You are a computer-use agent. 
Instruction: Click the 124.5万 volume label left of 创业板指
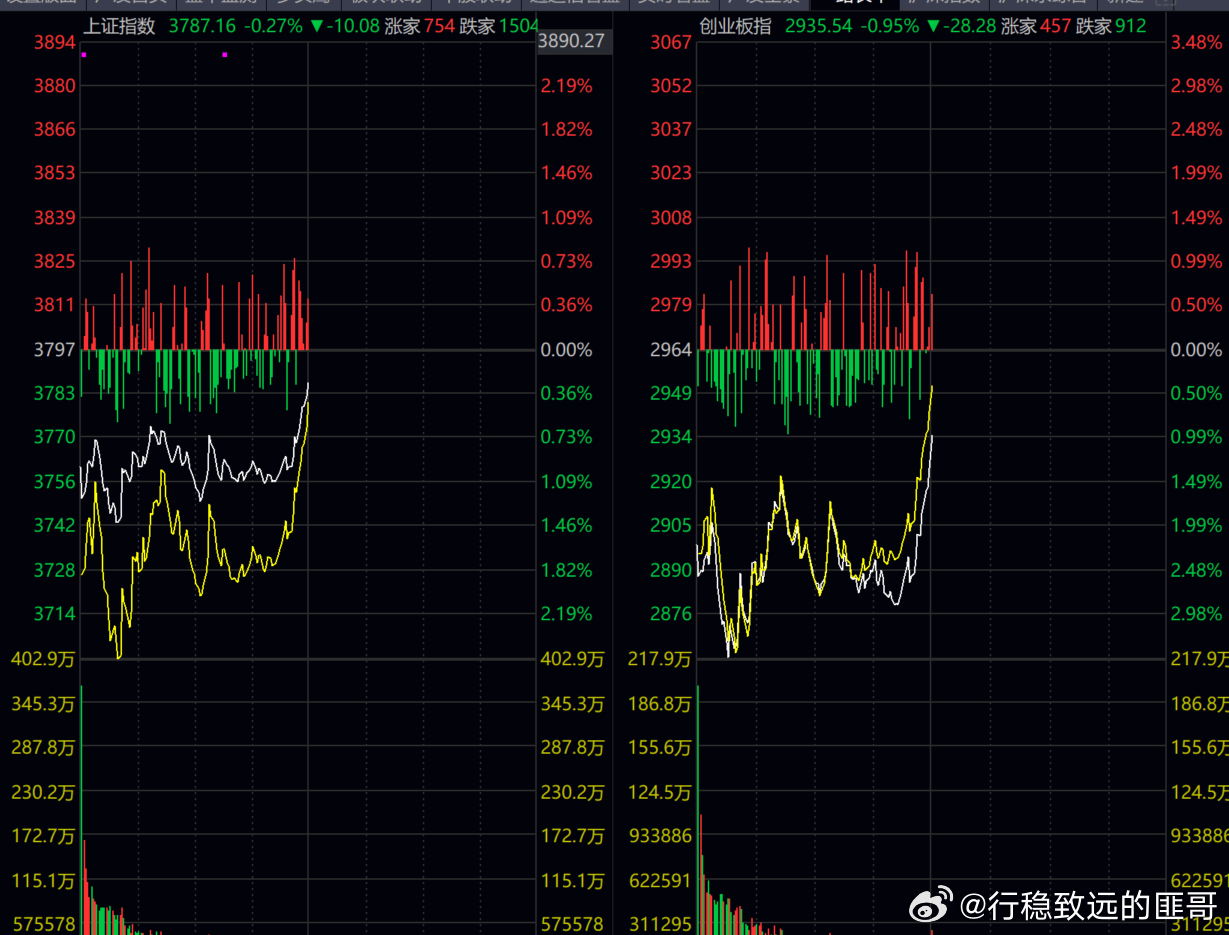click(660, 793)
